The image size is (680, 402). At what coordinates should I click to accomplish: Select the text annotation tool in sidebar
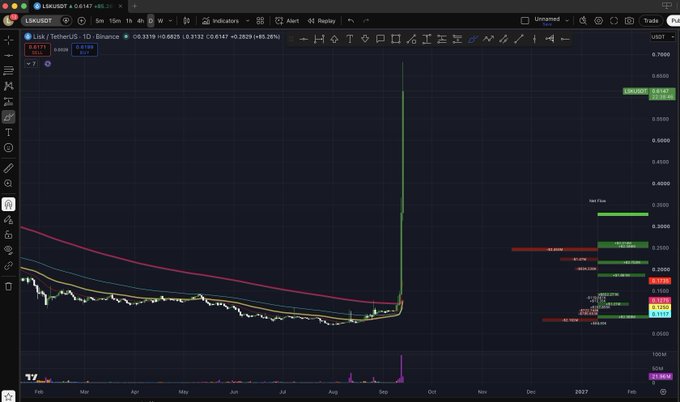[x=8, y=132]
